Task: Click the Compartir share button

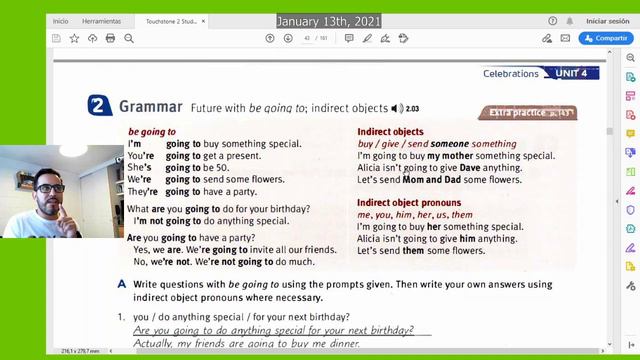Action: (x=606, y=38)
